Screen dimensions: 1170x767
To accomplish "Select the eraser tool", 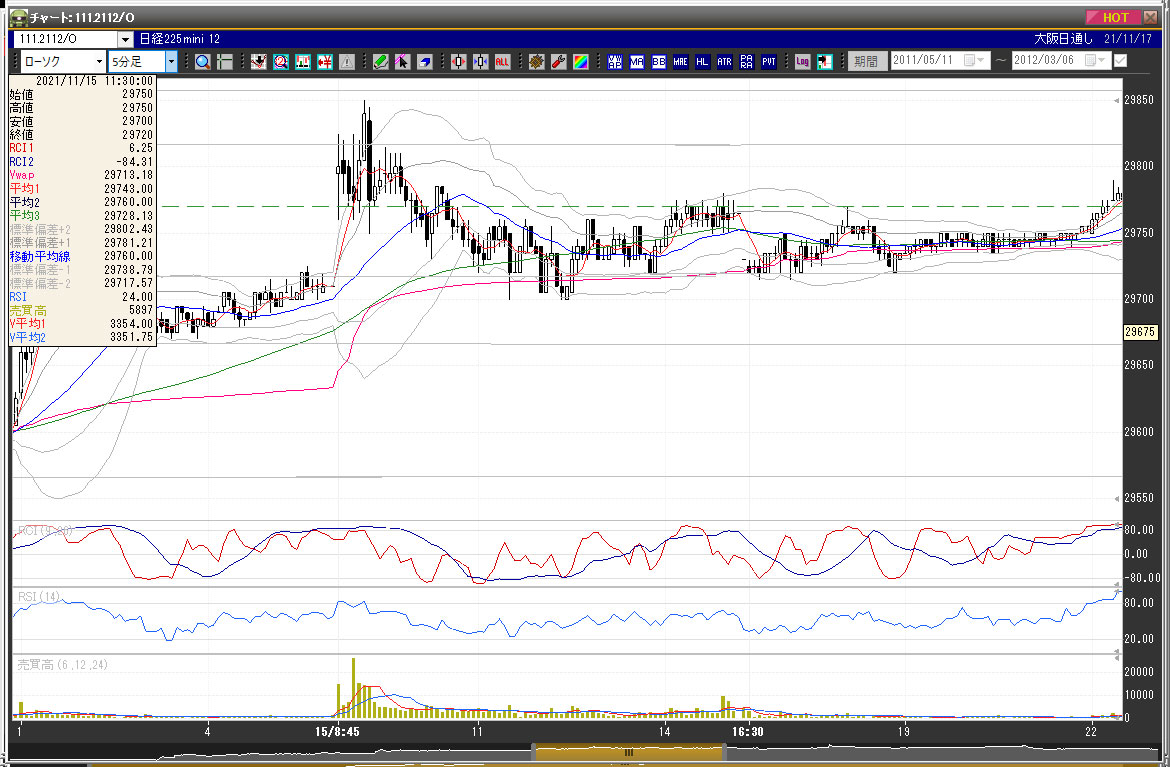I will pos(425,62).
